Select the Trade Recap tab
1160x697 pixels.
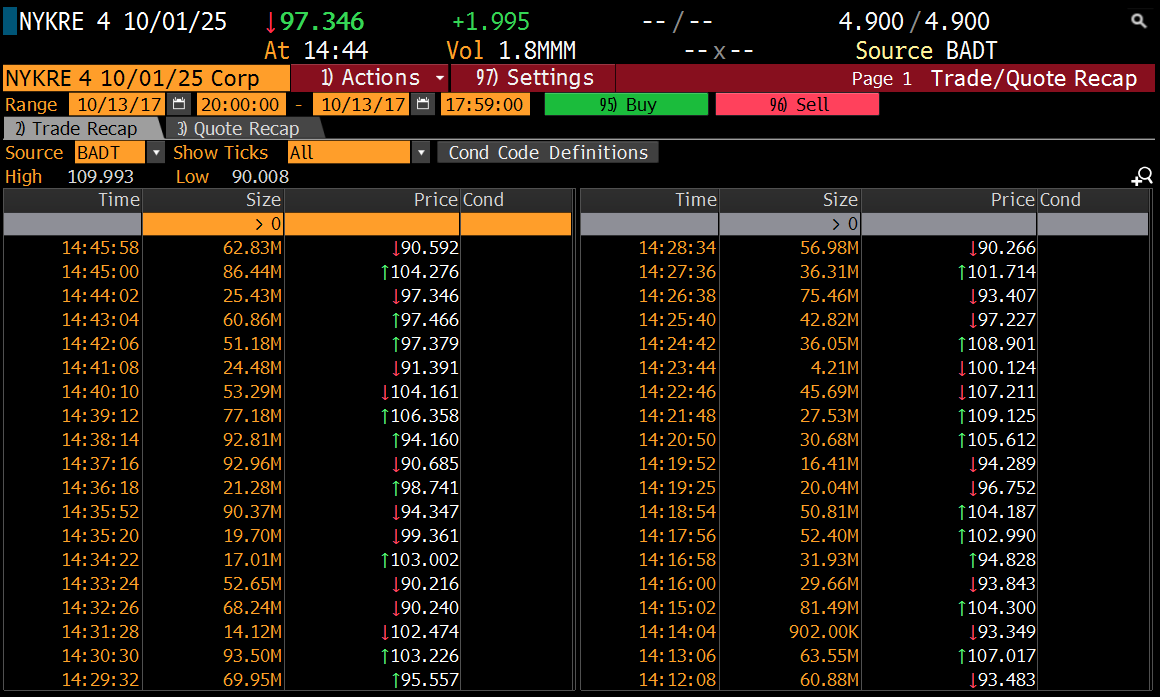coord(80,128)
